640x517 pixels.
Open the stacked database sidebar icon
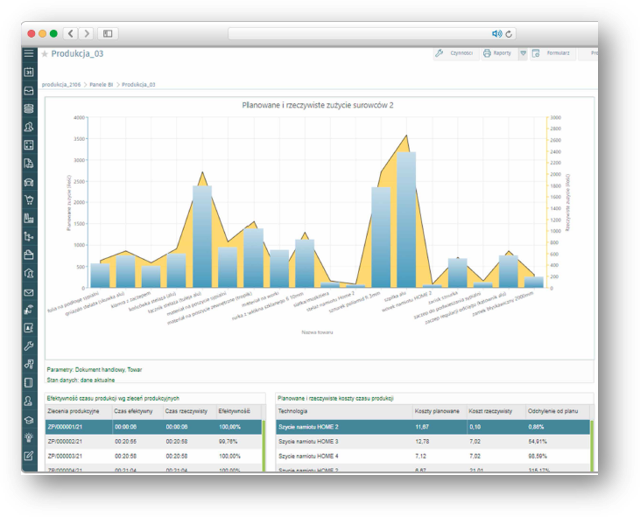tap(29, 109)
